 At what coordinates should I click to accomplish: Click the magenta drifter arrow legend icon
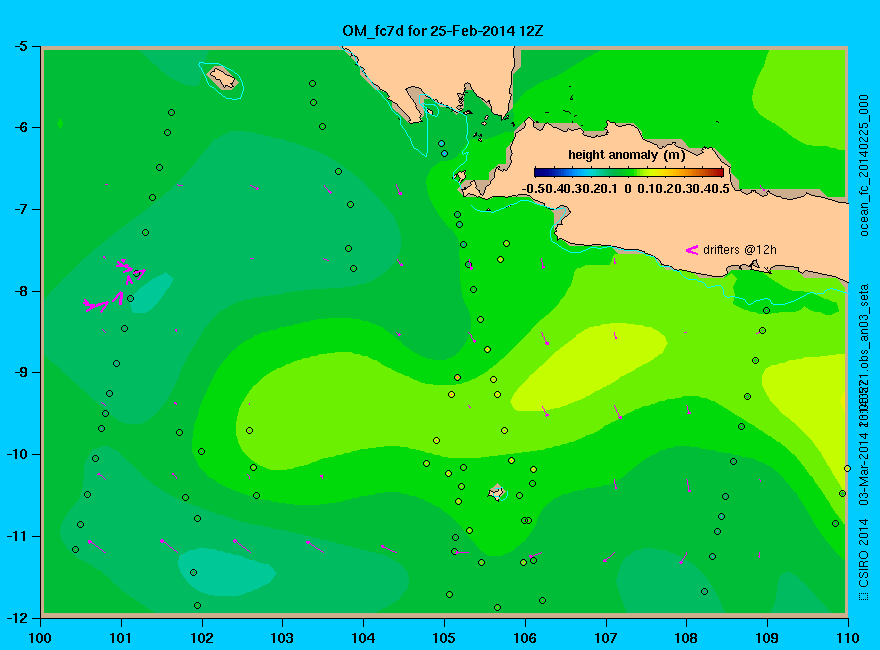coord(691,250)
